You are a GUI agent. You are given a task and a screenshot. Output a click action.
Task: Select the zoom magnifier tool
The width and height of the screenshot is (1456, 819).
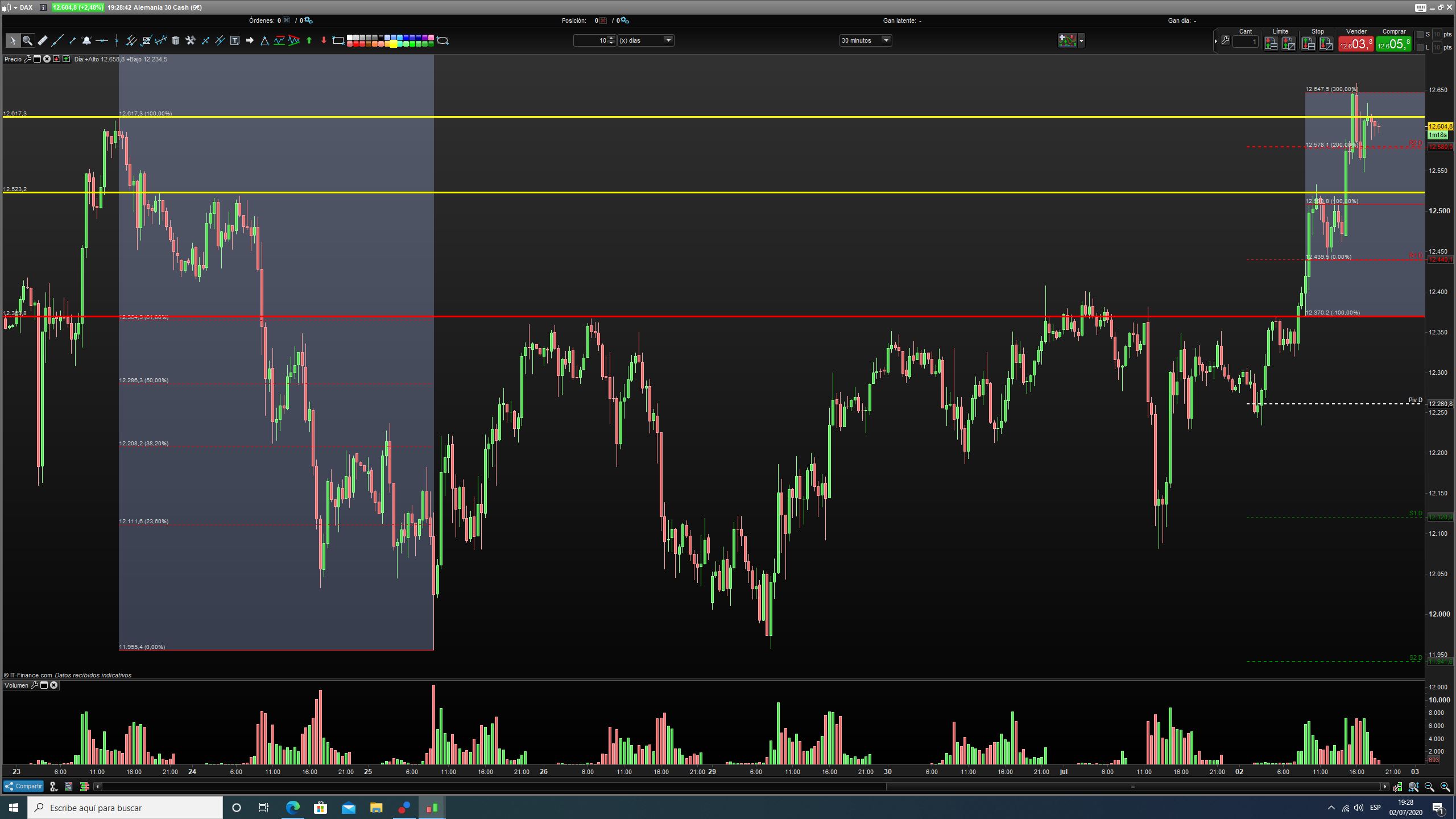click(27, 40)
